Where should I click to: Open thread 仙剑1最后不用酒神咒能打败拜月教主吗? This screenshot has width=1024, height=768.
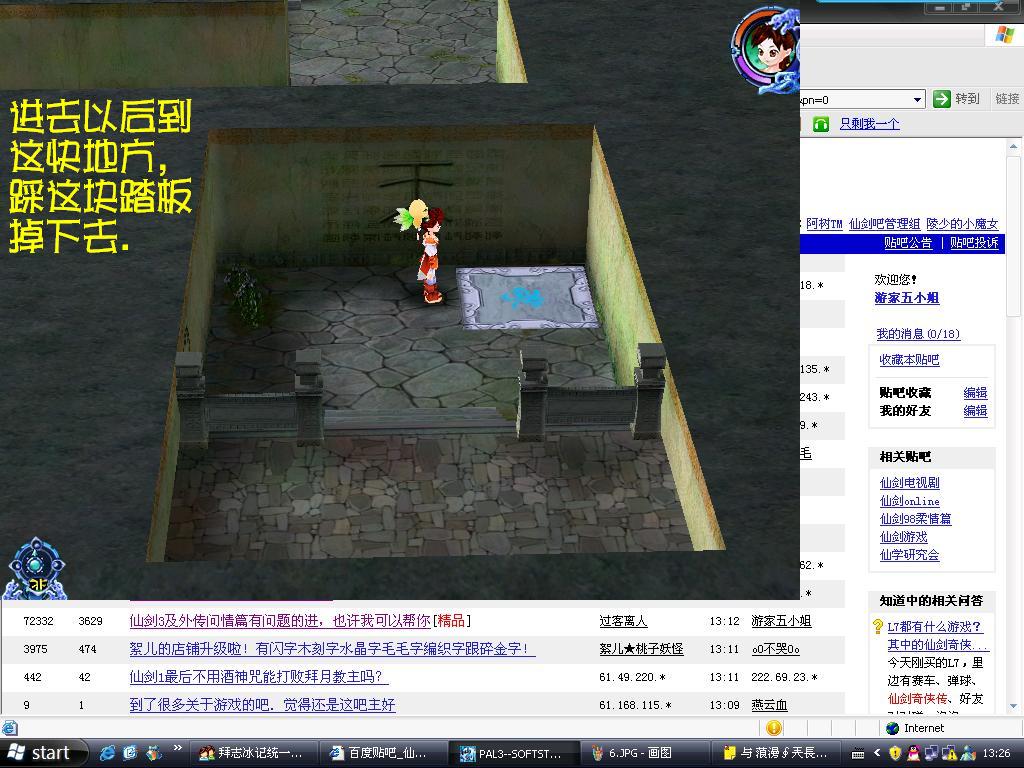(x=259, y=677)
